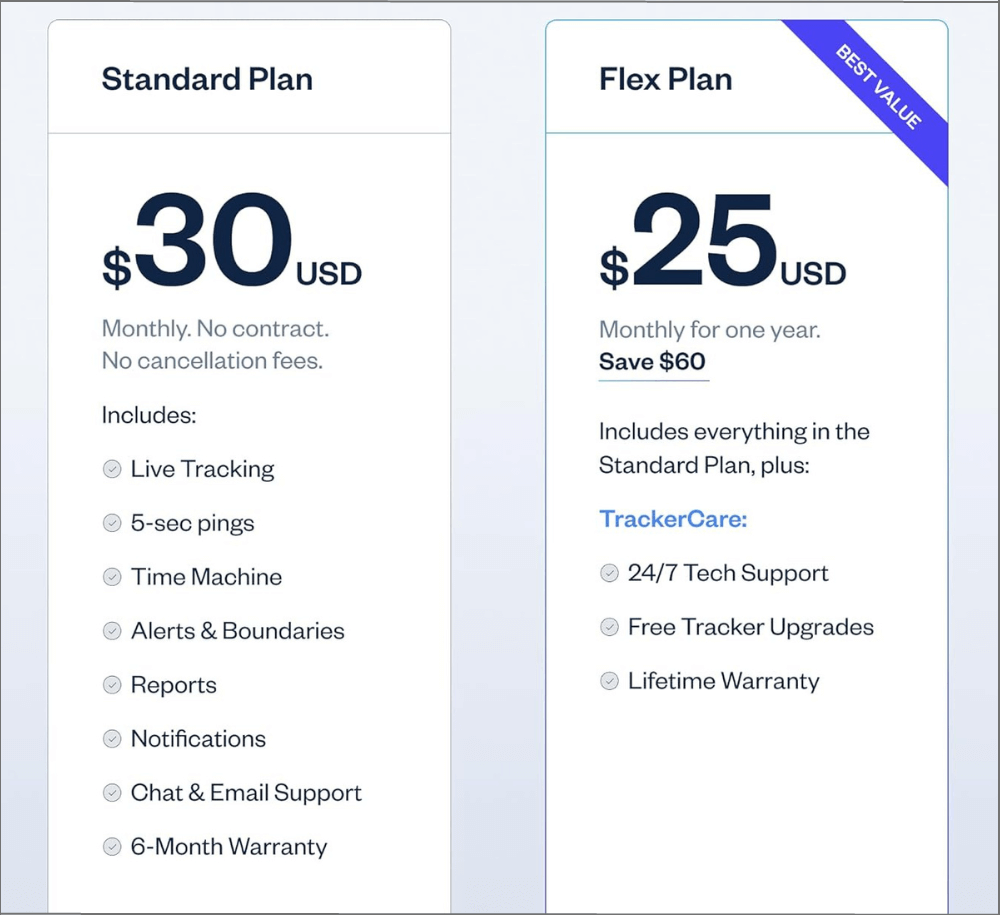1000x915 pixels.
Task: Click the check icon beside 24/7 Tech Support
Action: [x=609, y=573]
